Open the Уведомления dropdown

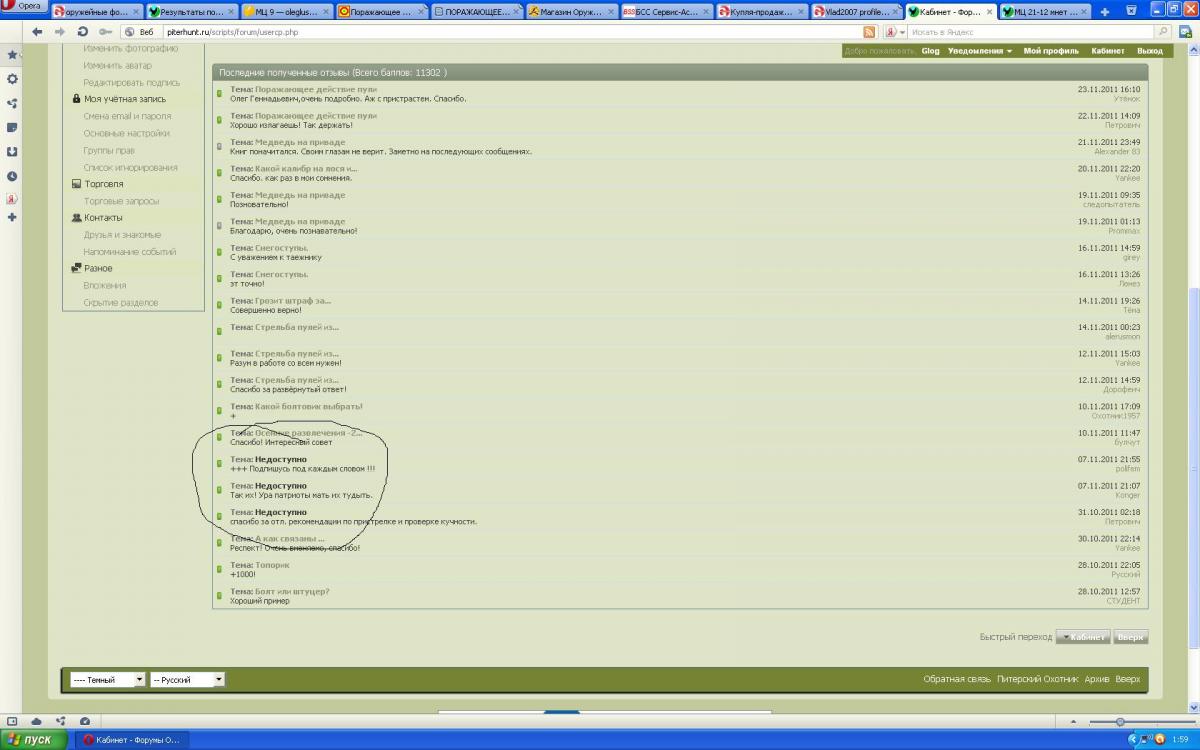point(979,51)
